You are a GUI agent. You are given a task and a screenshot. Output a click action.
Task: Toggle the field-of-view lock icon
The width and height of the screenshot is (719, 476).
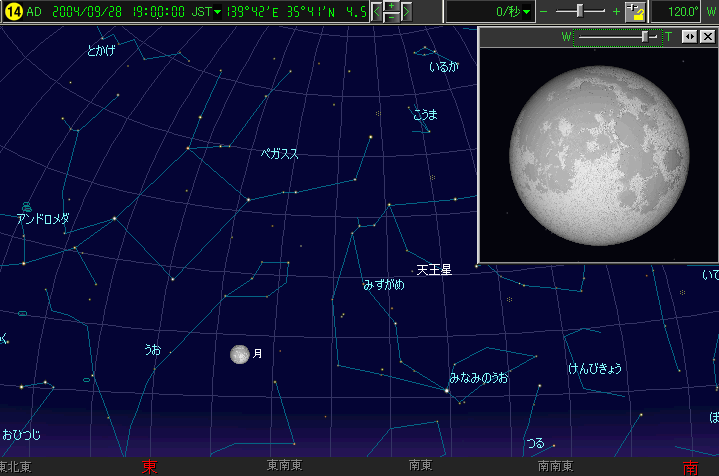636,12
